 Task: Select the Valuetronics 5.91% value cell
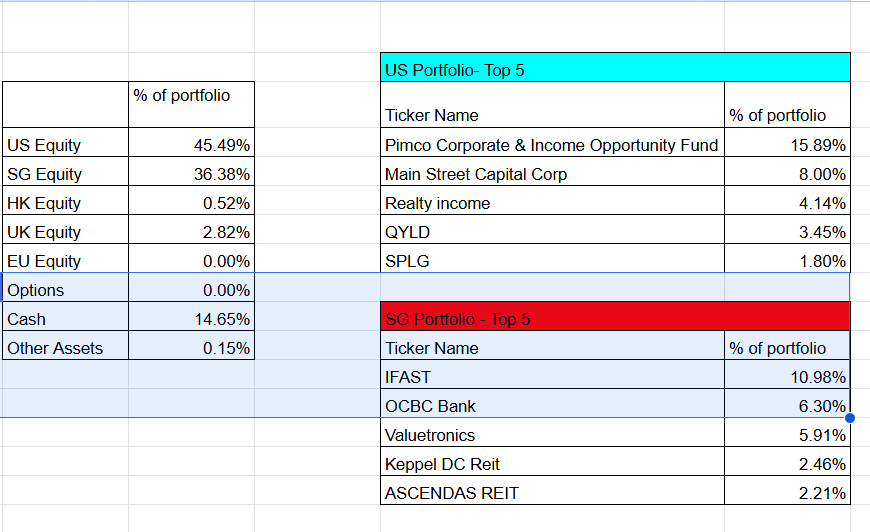tap(787, 435)
